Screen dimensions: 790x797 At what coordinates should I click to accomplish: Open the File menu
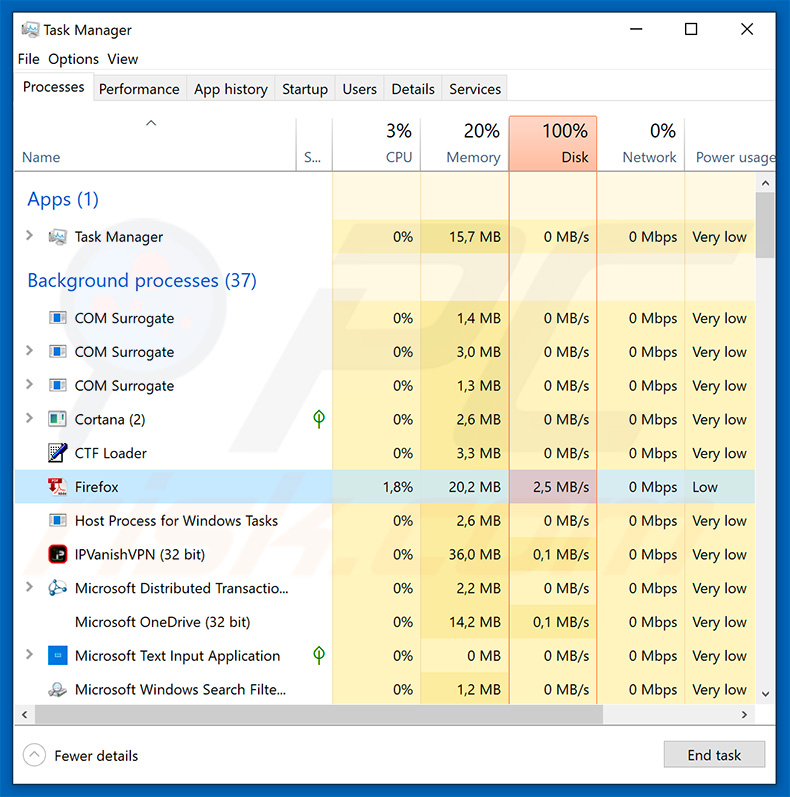coord(28,59)
